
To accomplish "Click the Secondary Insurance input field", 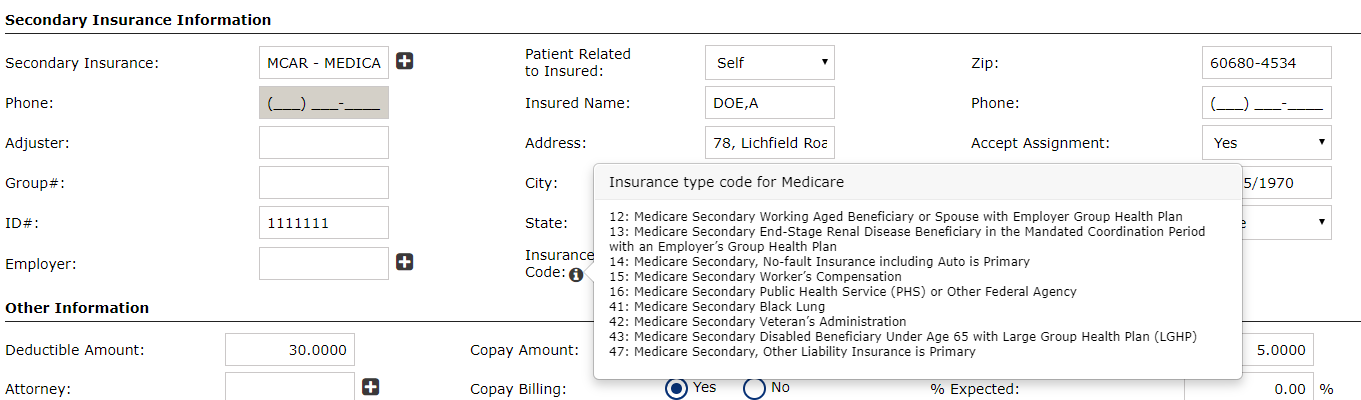I will (323, 63).
